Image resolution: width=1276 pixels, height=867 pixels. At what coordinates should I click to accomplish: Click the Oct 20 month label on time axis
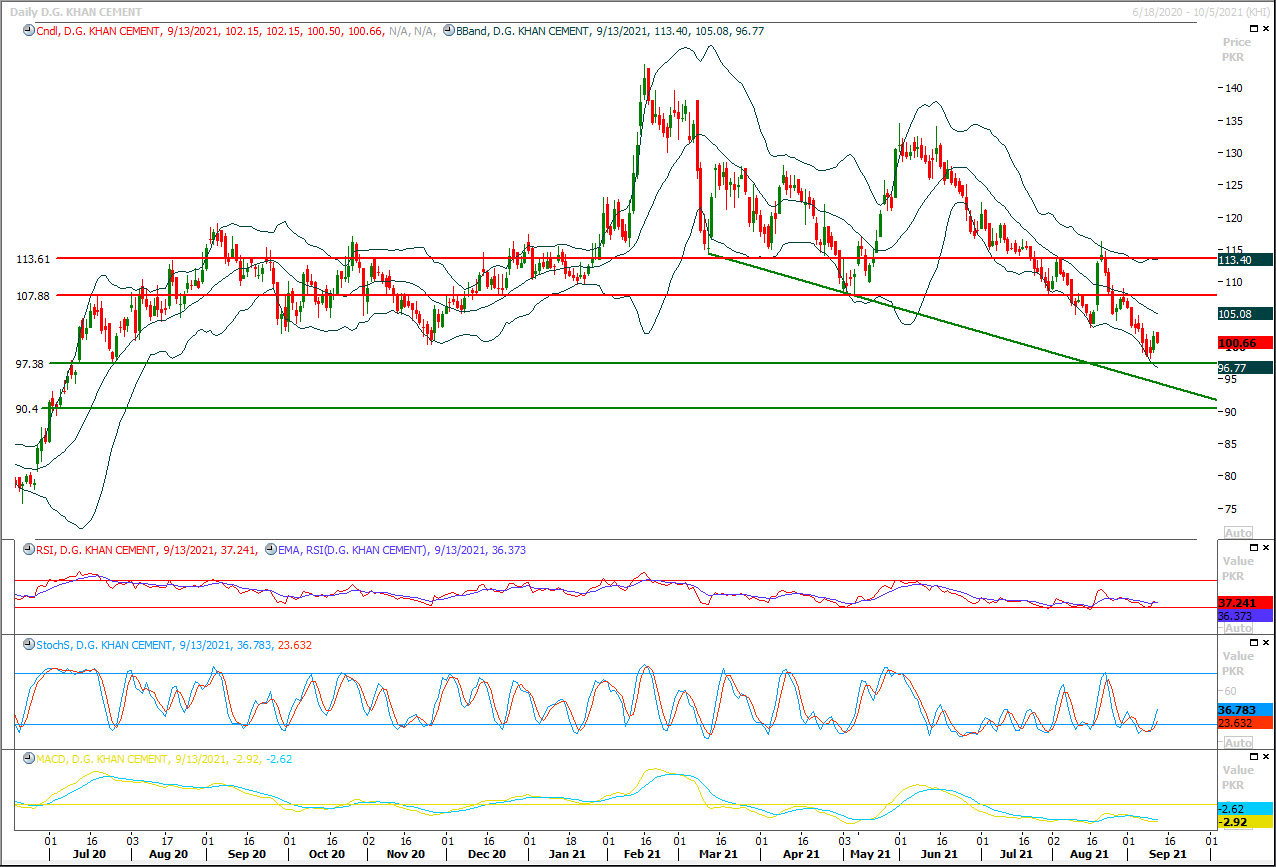[x=327, y=855]
